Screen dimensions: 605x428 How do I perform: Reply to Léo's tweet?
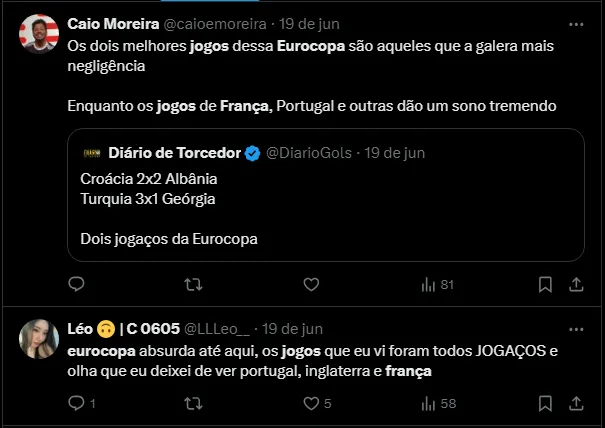[77, 404]
